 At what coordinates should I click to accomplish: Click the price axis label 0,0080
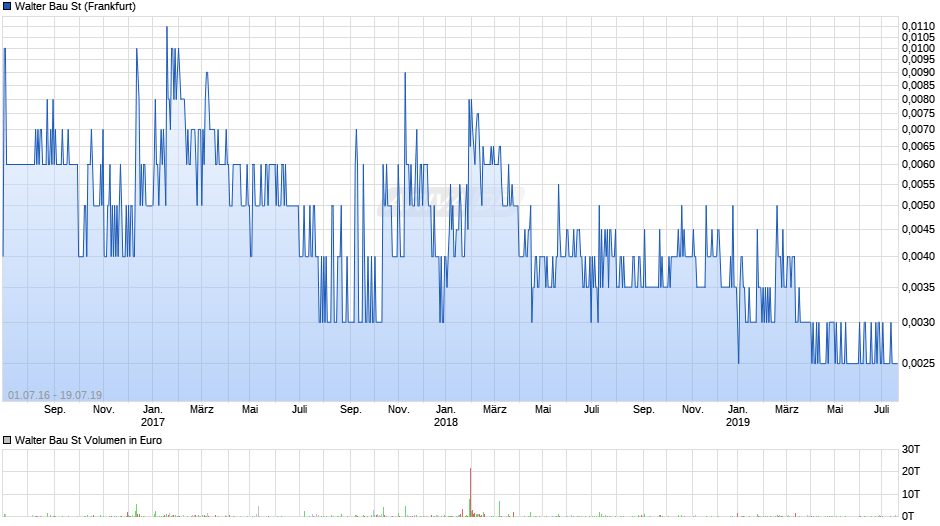918,100
